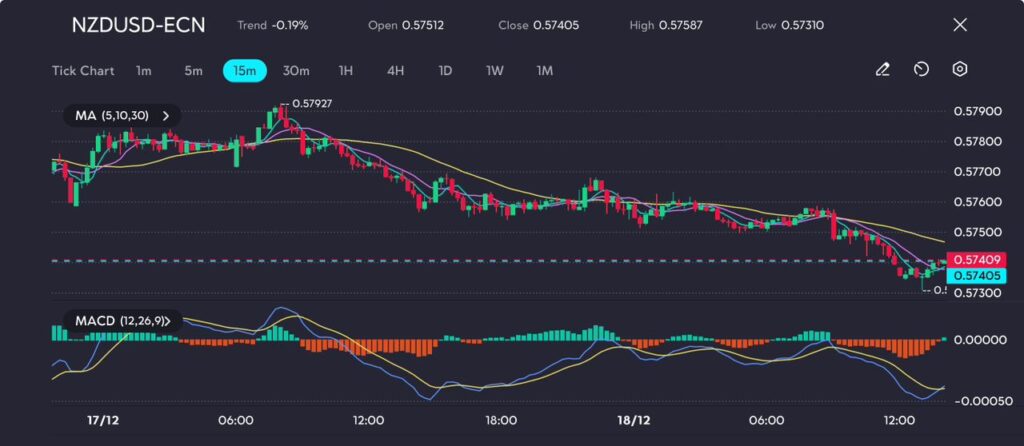This screenshot has height=446, width=1024.
Task: Open the drawing pencil tool
Action: (882, 70)
